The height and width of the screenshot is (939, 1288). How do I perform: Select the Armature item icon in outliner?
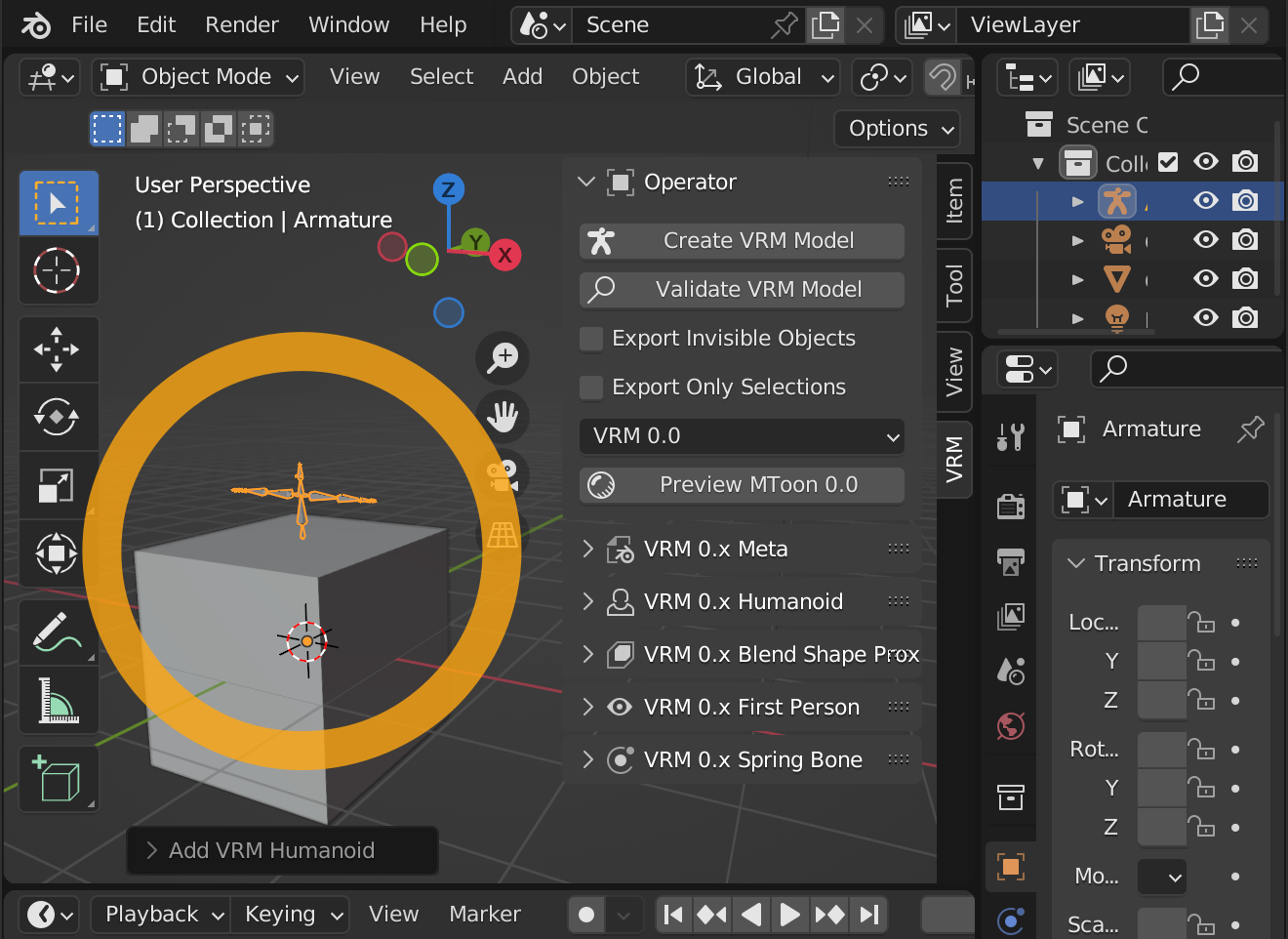click(1117, 201)
